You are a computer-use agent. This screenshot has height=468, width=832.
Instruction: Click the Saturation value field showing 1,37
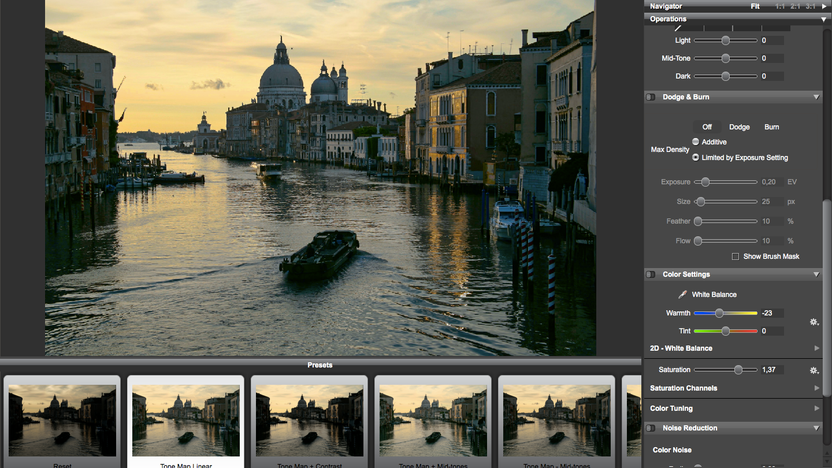coord(772,370)
